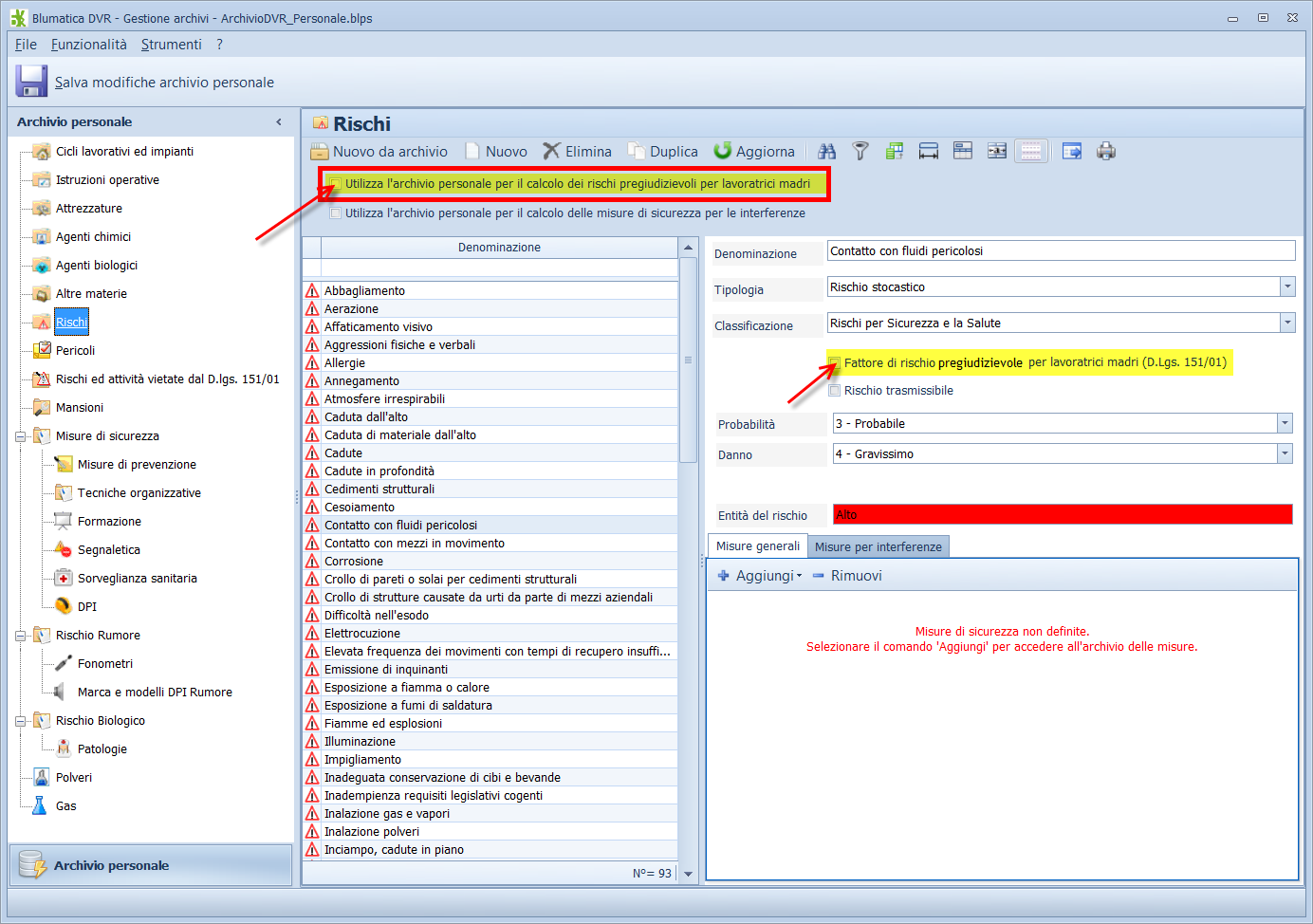Open Fonometri under Rischio Rumore
The image size is (1313, 924).
[105, 664]
